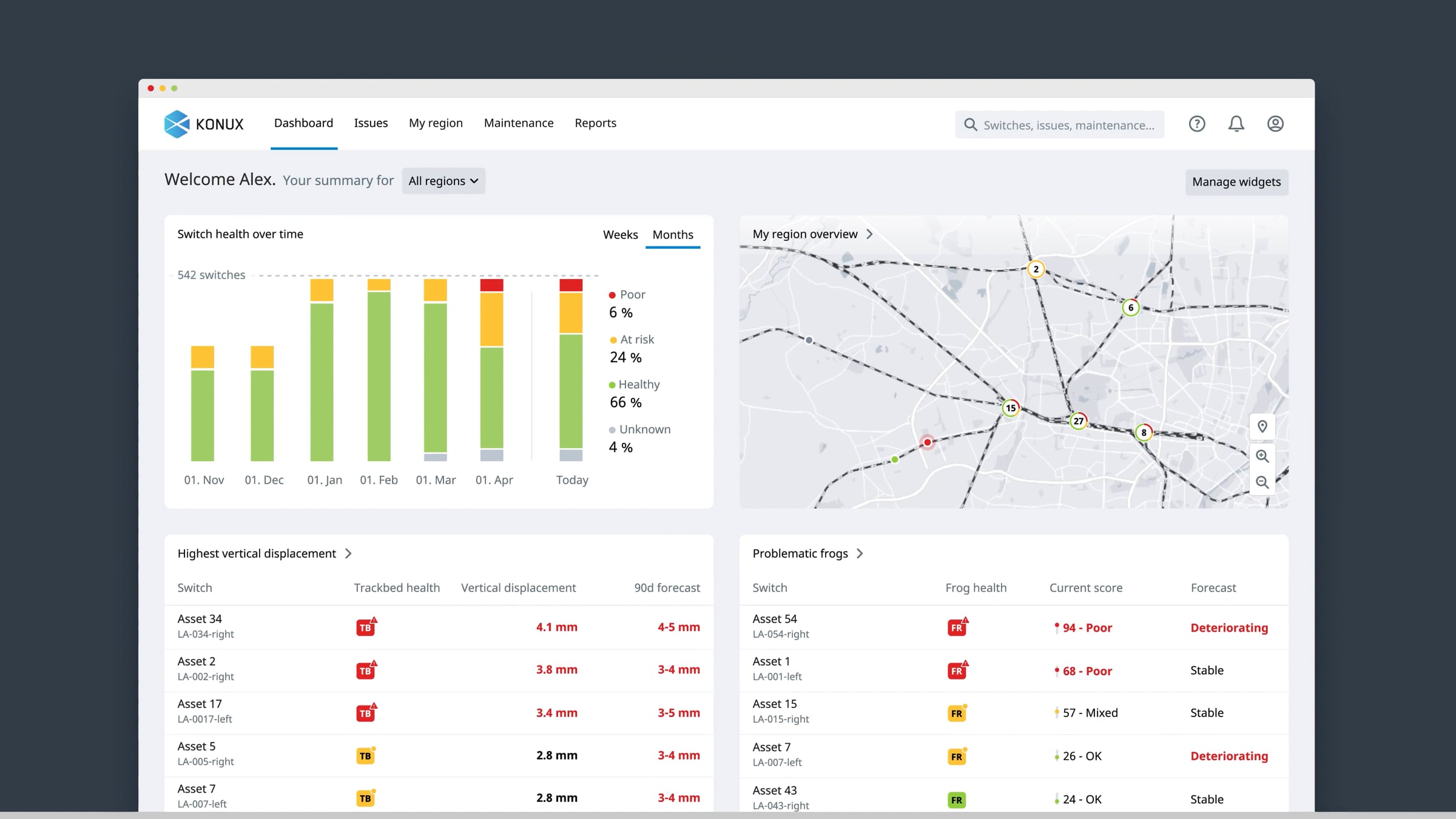Image resolution: width=1456 pixels, height=819 pixels.
Task: Expand Highest vertical displacement chevron
Action: point(348,553)
